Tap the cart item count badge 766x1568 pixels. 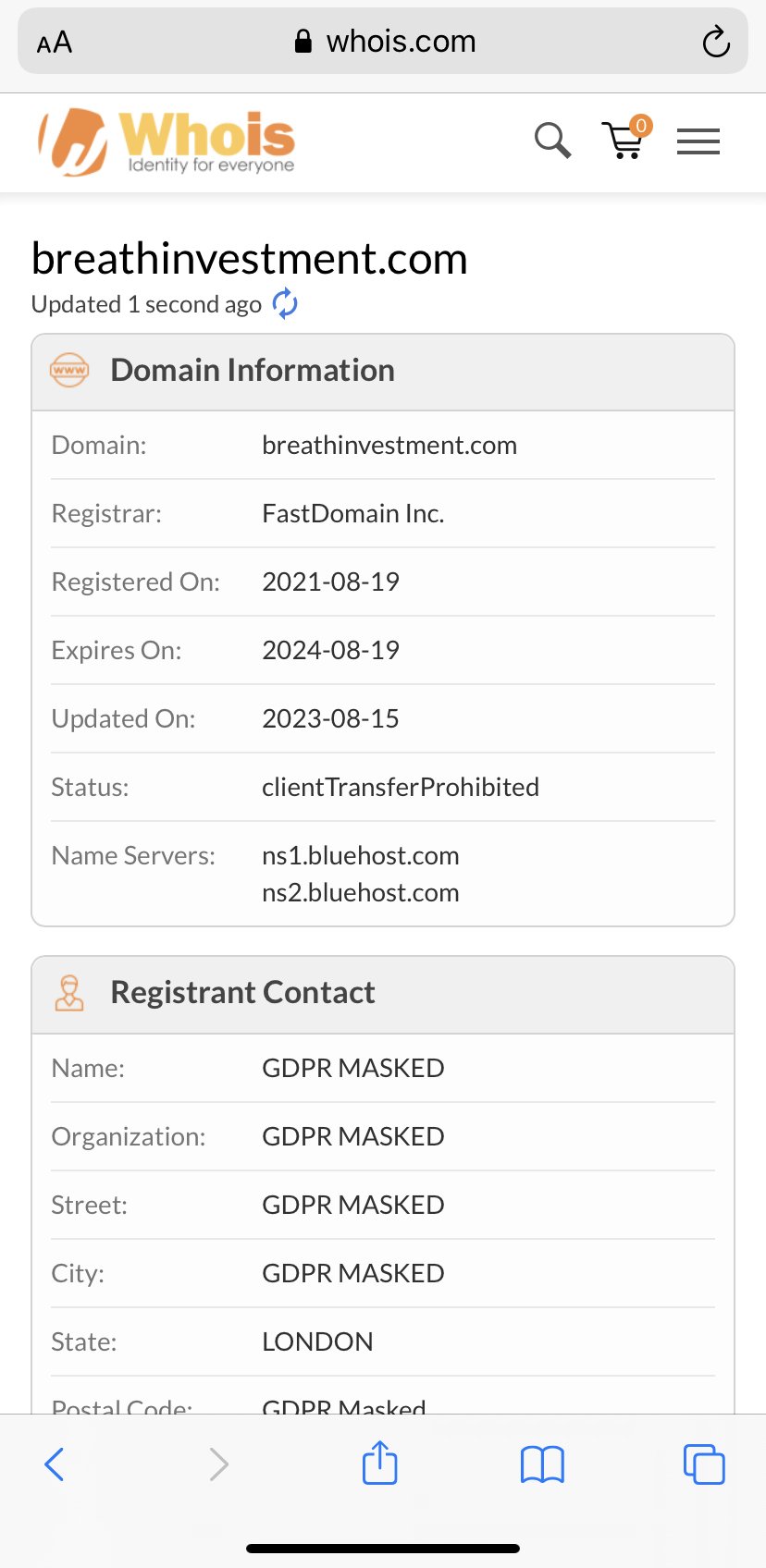pos(640,126)
